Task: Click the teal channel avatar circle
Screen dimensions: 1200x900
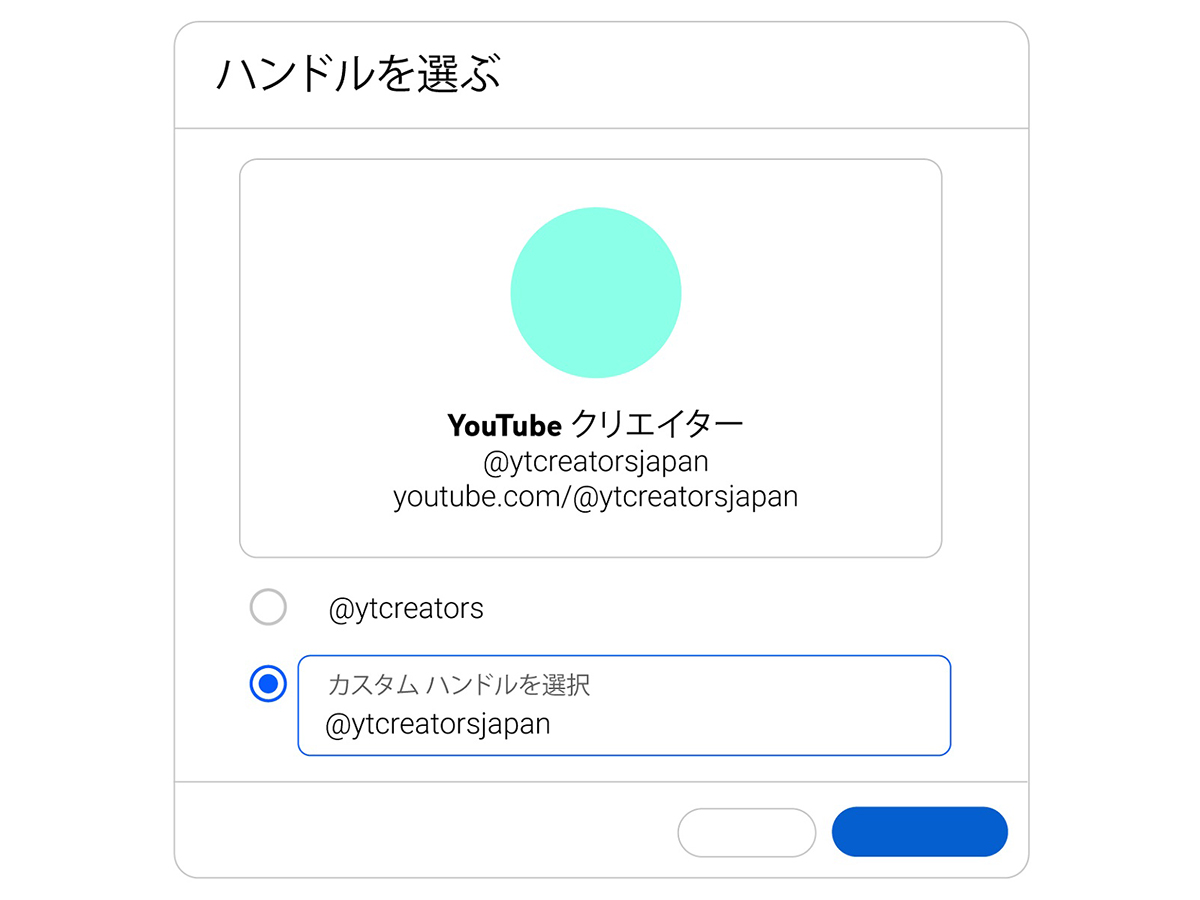Action: (596, 292)
